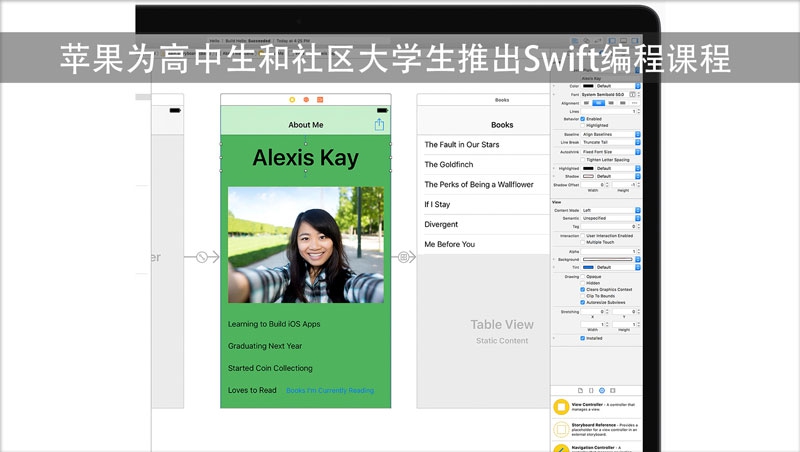The width and height of the screenshot is (800, 452).
Task: Select the exit dock icon above About Me
Action: (320, 99)
